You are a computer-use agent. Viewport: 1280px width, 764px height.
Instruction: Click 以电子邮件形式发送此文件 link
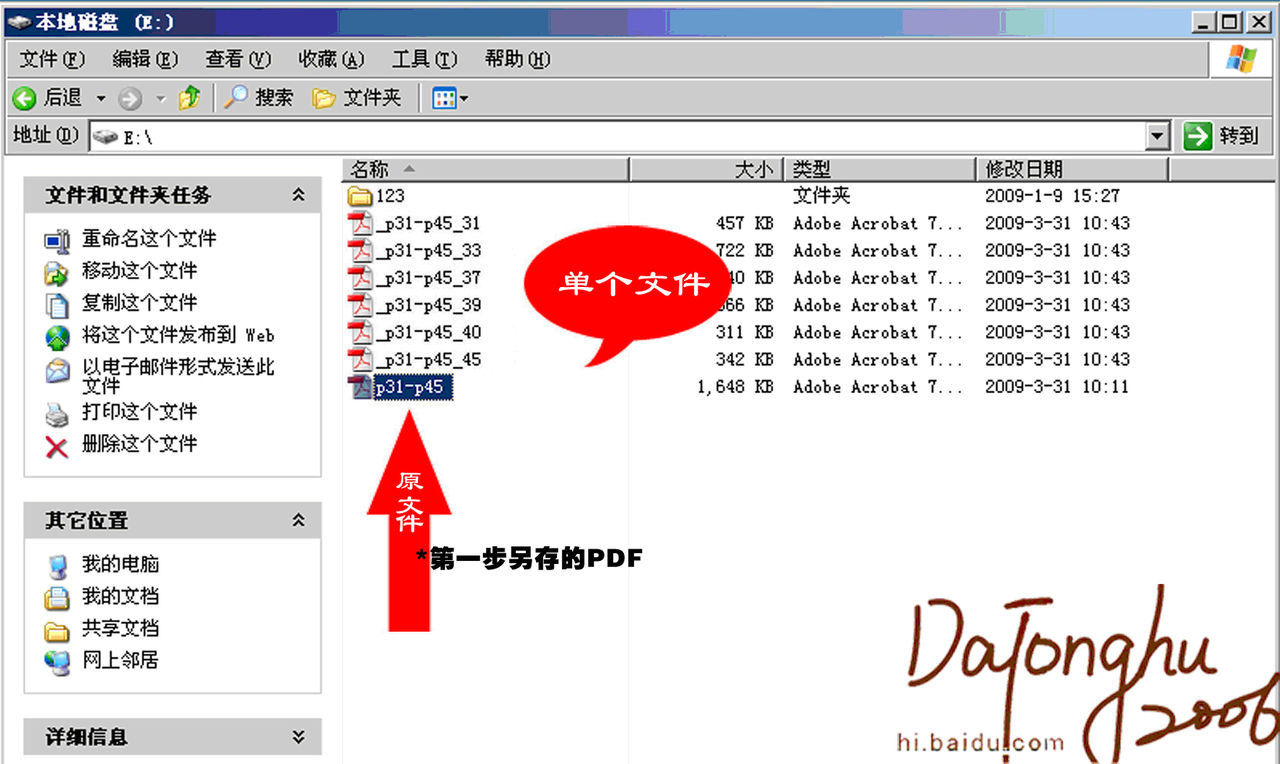[178, 376]
